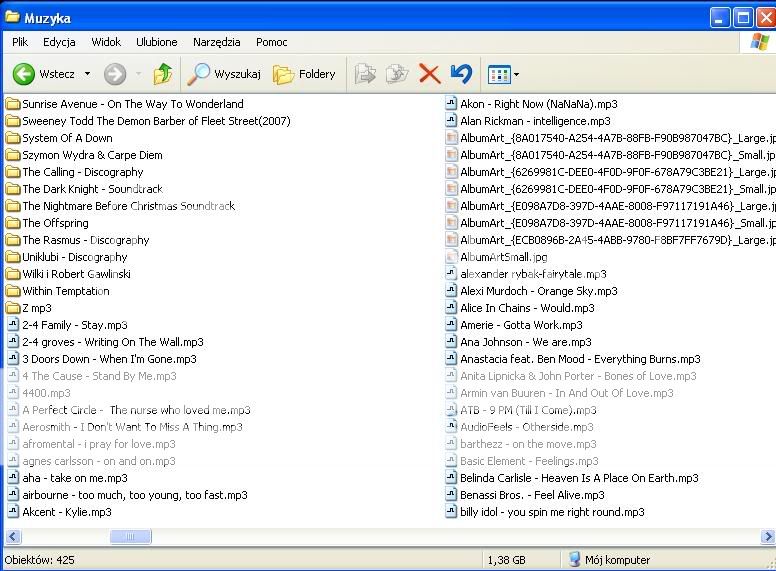
Task: Select the Within Temptation folder
Action: tap(65, 291)
